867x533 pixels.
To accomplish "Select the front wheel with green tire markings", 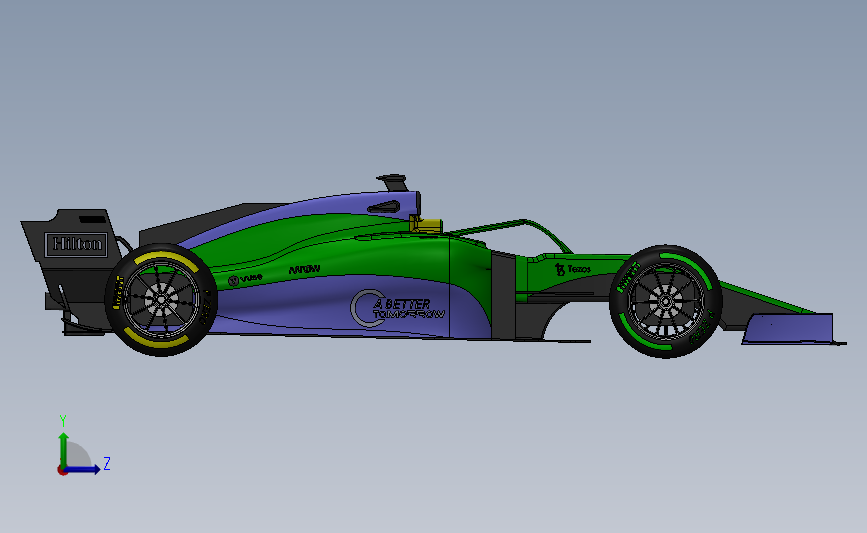I will click(x=665, y=301).
